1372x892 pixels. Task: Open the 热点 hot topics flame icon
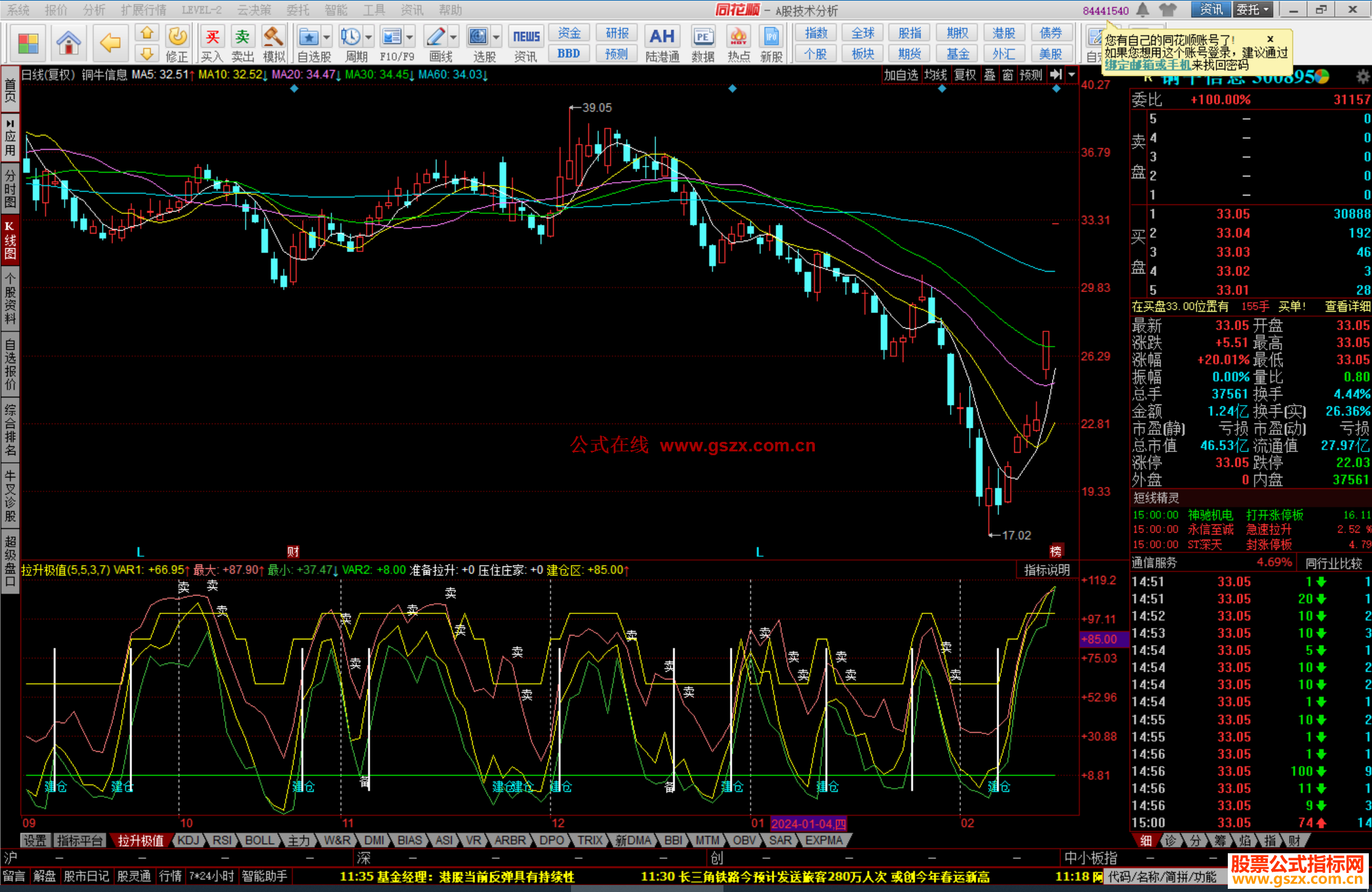pyautogui.click(x=738, y=38)
